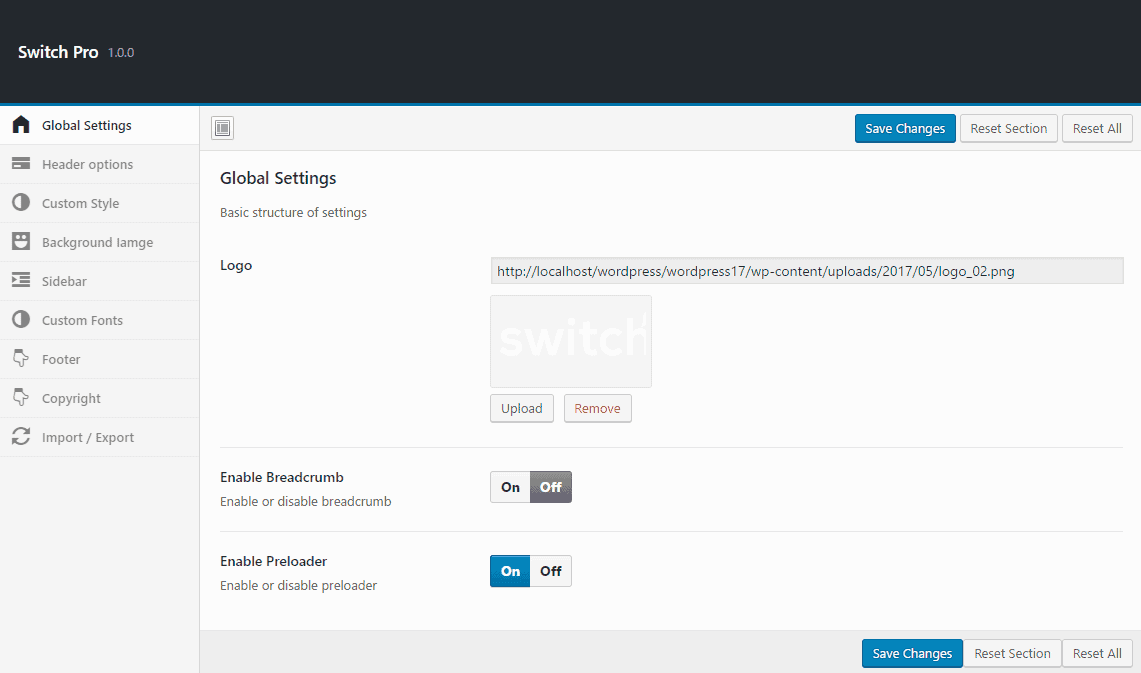Click the Footer thumbs-down icon
Viewport: 1141px width, 673px height.
click(x=20, y=359)
